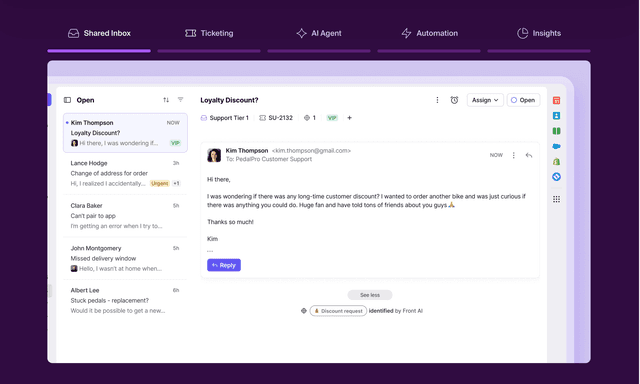Click the blue Reply button
This screenshot has height=384, width=640.
pos(224,265)
